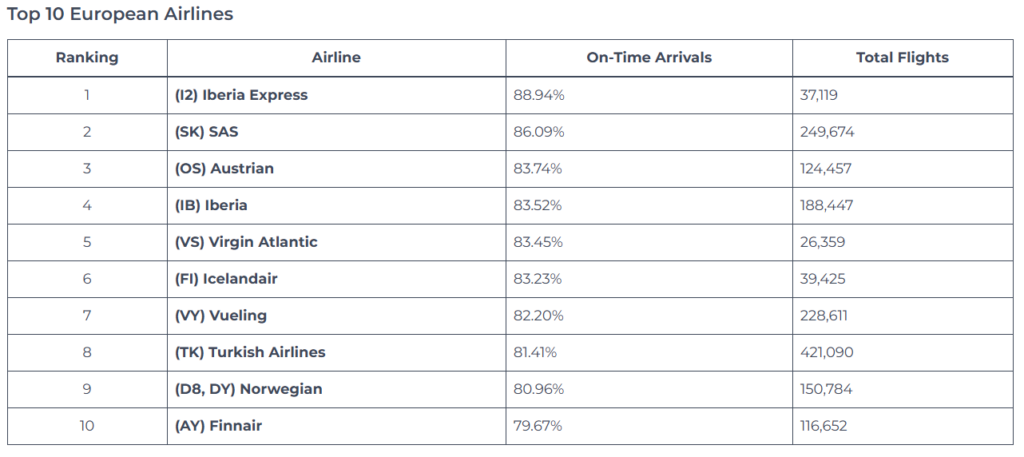Select the On-Time Arrivals column header

pos(649,58)
